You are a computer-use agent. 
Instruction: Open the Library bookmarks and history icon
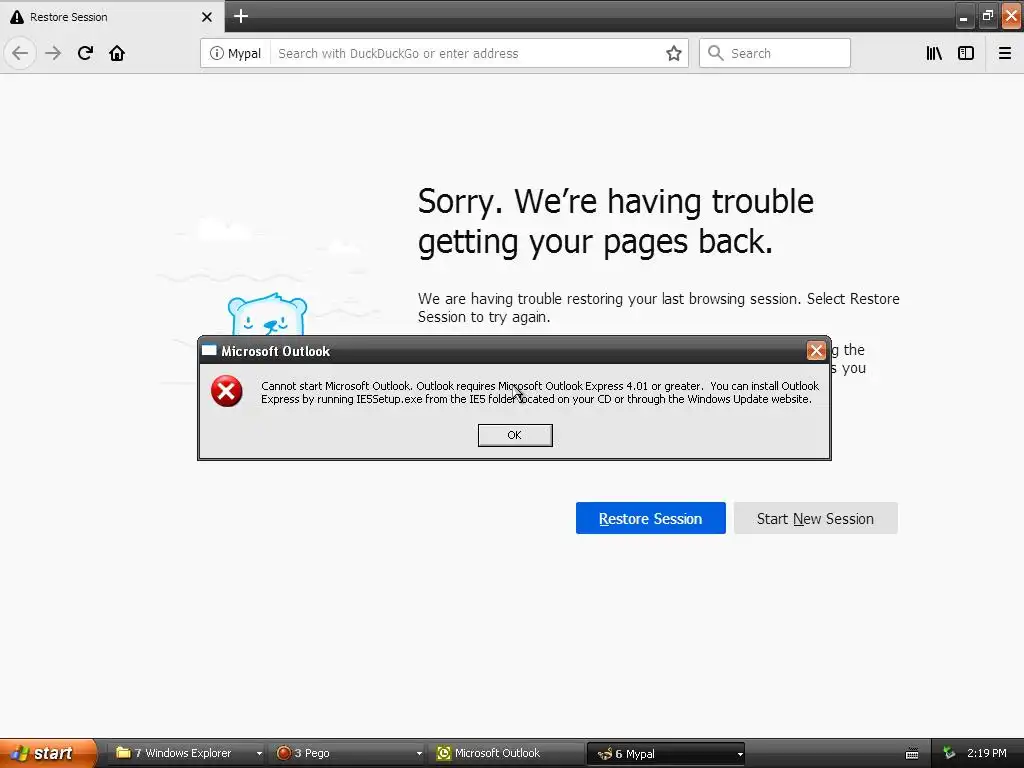click(x=934, y=53)
